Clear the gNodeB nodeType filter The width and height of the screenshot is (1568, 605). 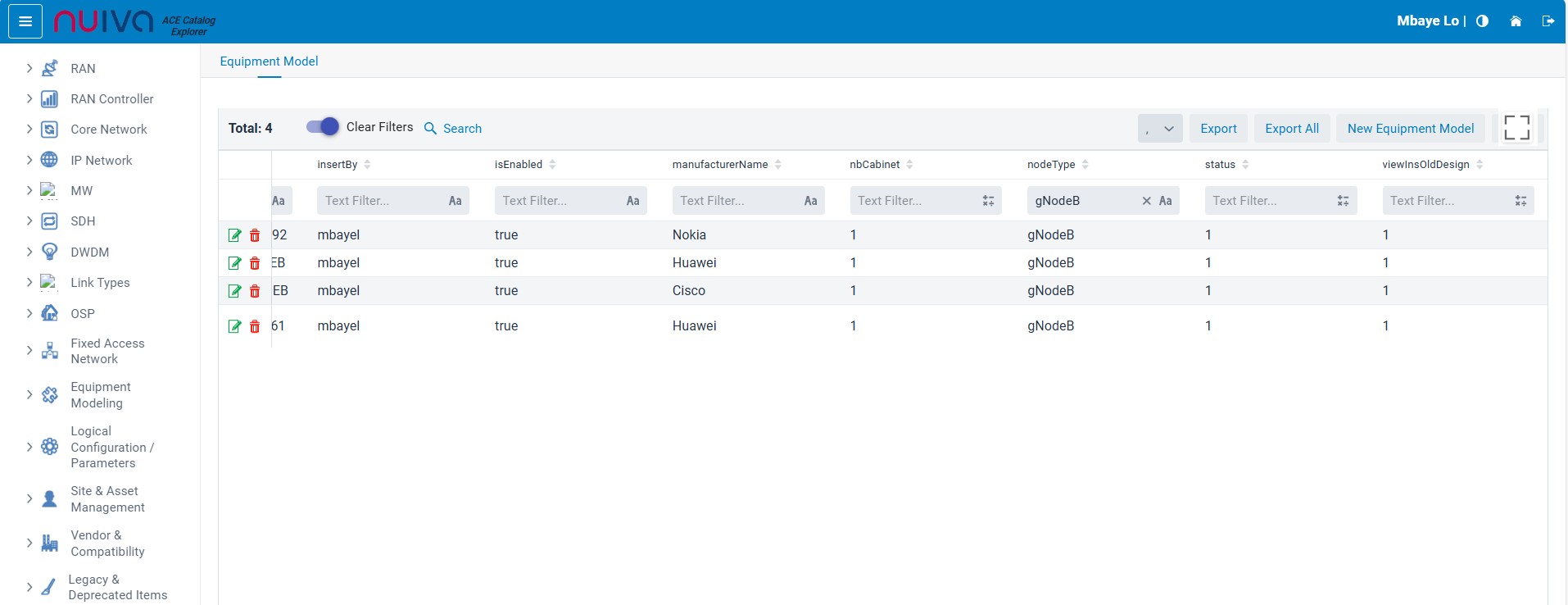point(1146,201)
